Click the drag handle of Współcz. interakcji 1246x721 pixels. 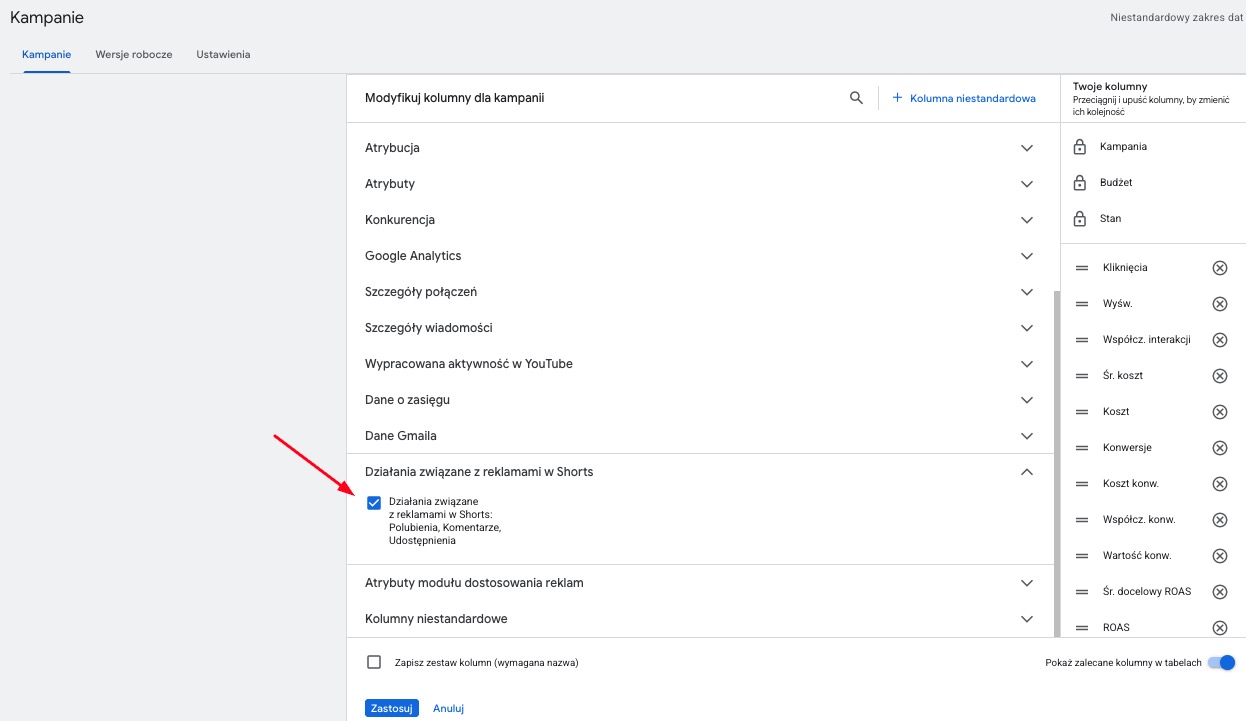pos(1082,340)
